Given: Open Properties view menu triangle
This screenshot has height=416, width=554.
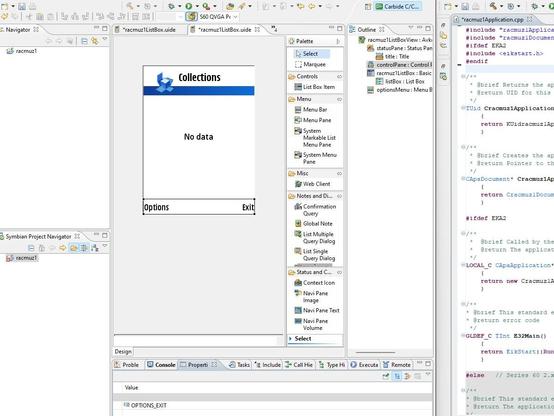Looking at the screenshot, I should click(x=428, y=374).
